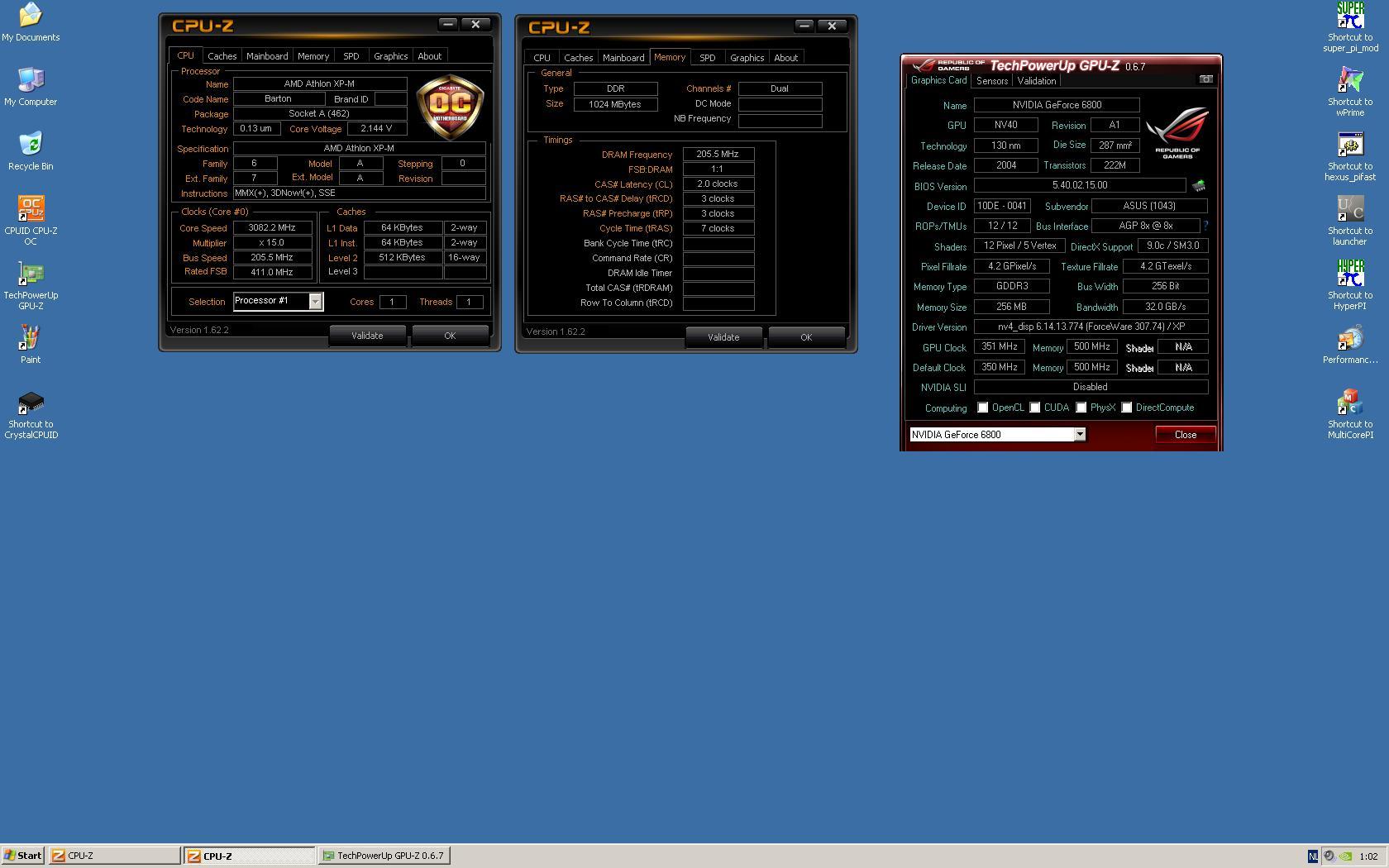Click Validate in left CPU-Z window
The image size is (1389, 868).
pyautogui.click(x=367, y=336)
